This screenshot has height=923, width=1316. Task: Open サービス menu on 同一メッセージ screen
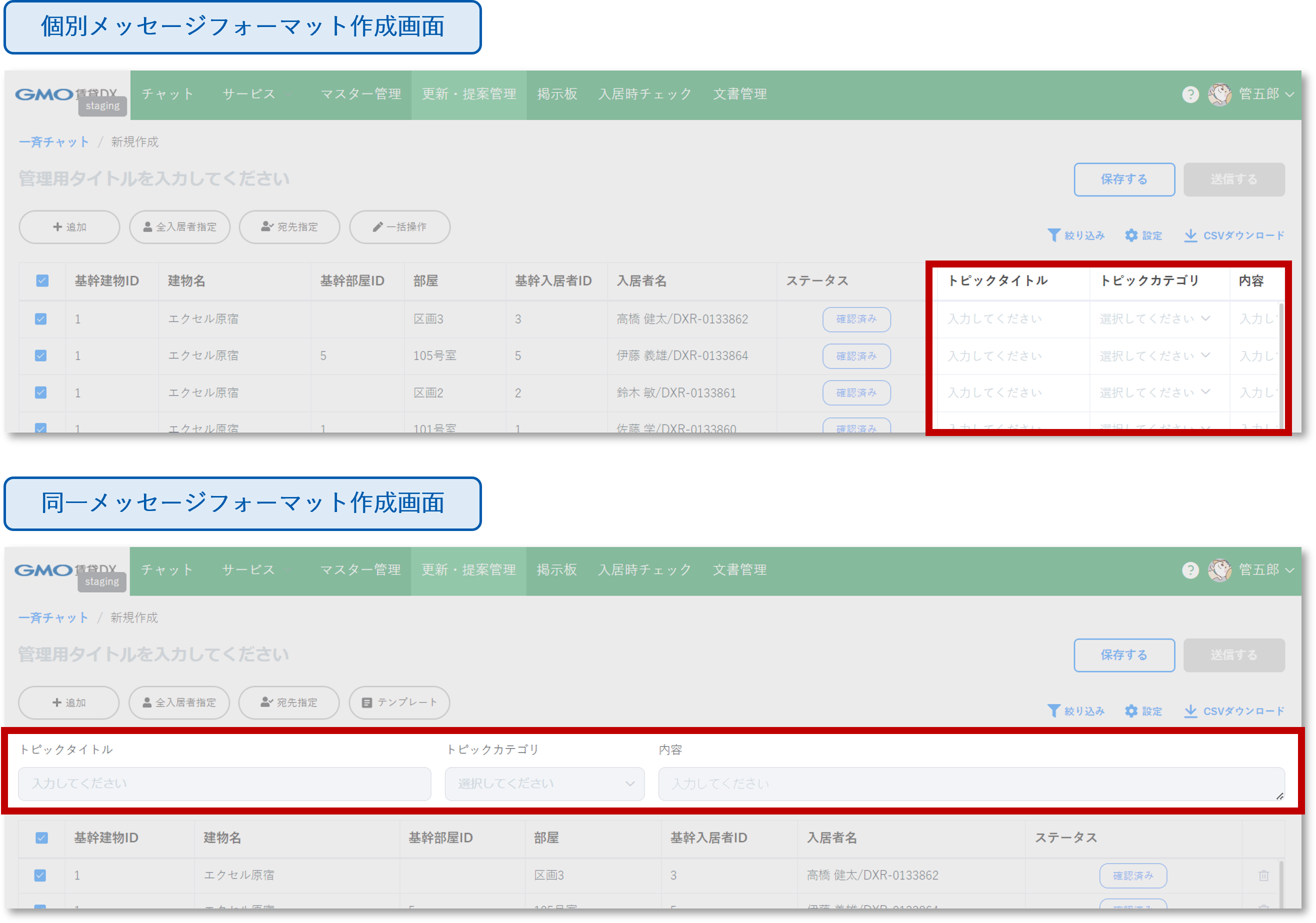pyautogui.click(x=249, y=570)
